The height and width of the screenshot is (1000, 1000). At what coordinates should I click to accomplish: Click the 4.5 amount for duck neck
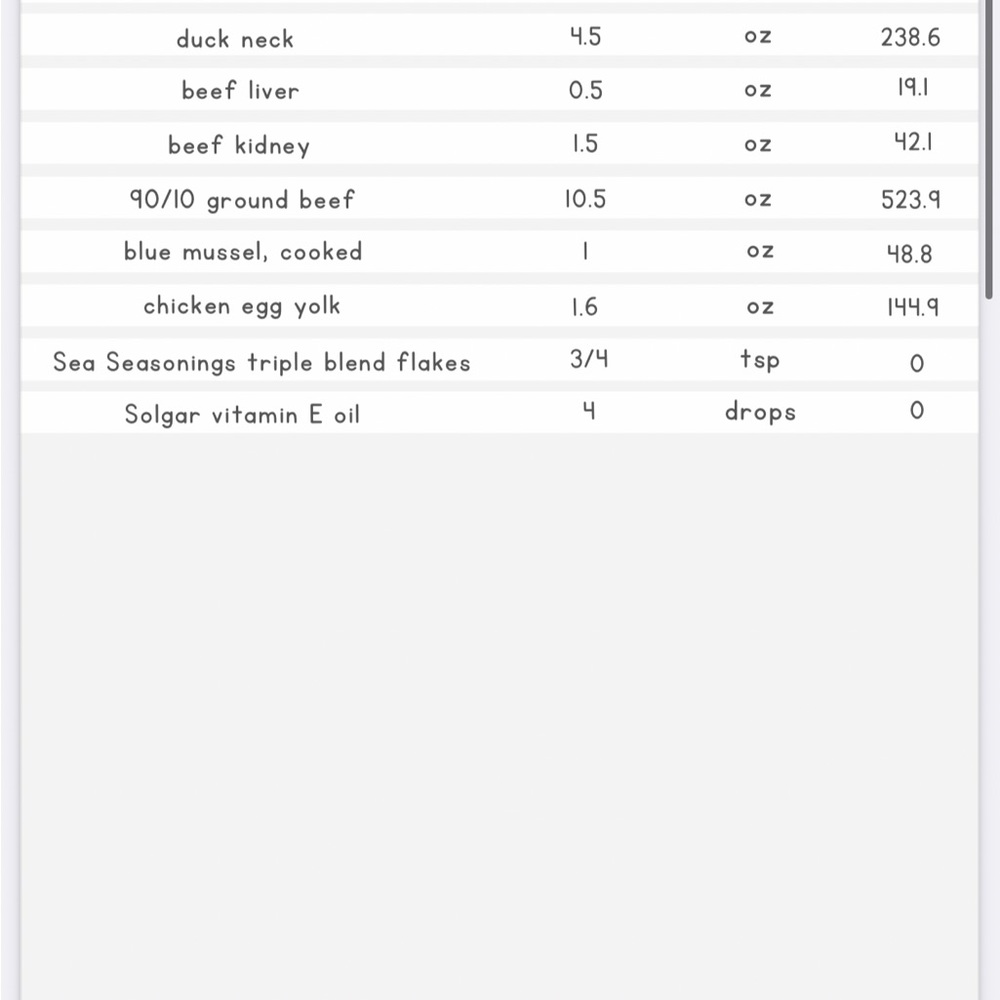(585, 37)
